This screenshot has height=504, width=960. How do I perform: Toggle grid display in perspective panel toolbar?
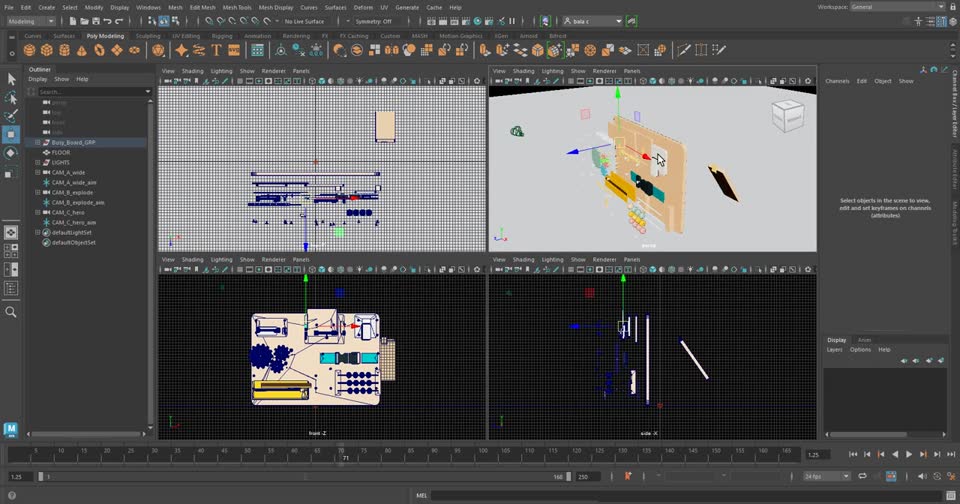point(571,81)
